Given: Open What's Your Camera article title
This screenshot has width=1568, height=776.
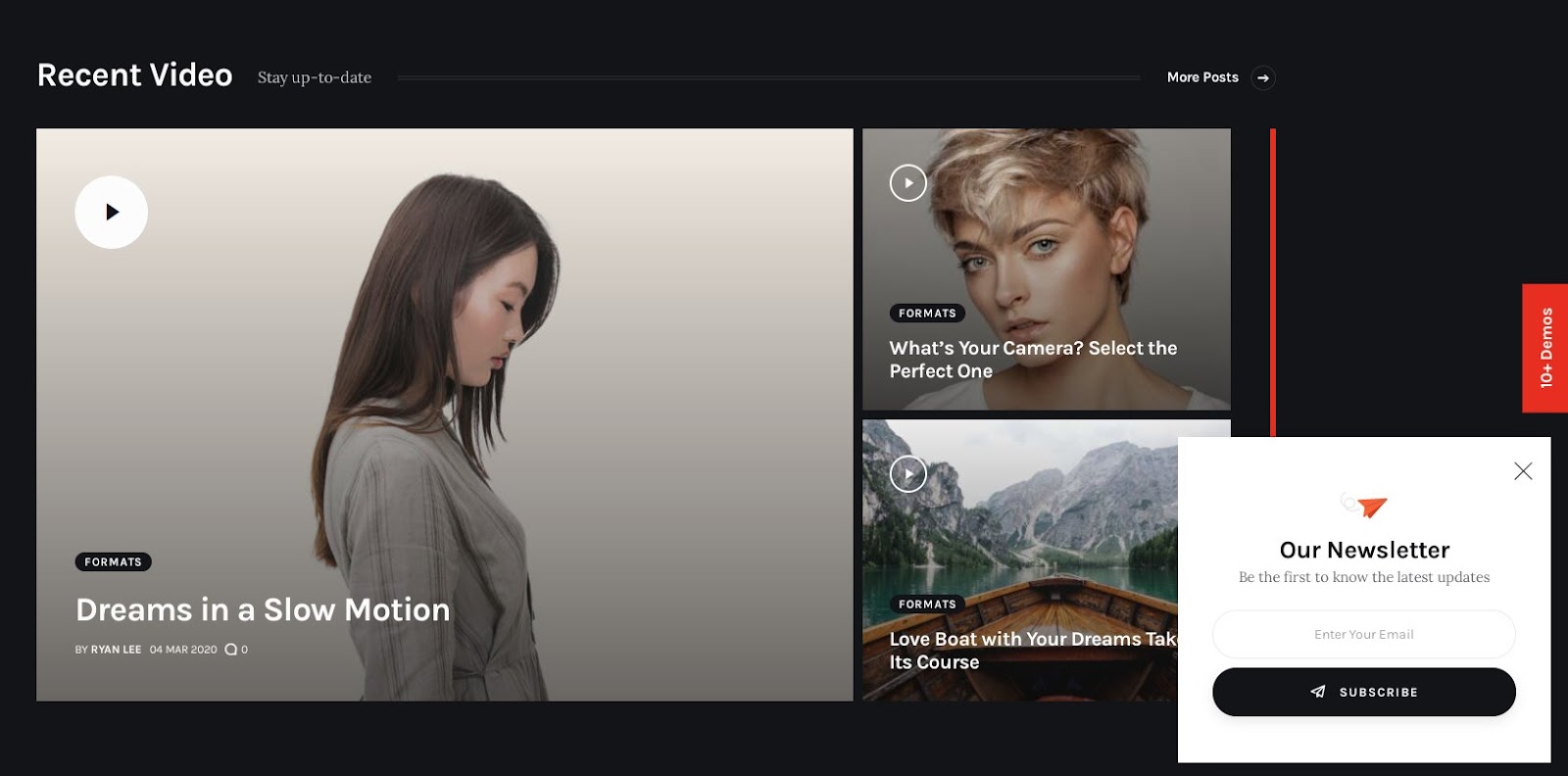Looking at the screenshot, I should (1033, 360).
